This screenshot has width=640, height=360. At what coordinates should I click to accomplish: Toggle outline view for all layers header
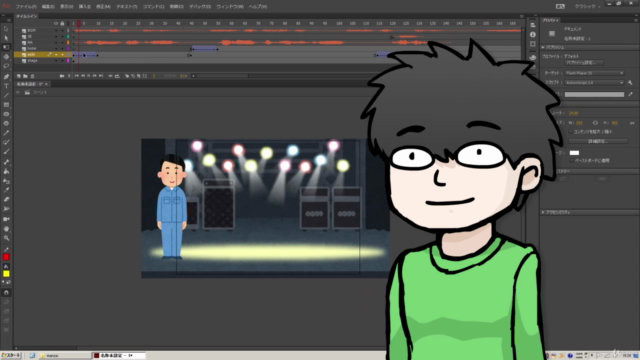(68, 24)
